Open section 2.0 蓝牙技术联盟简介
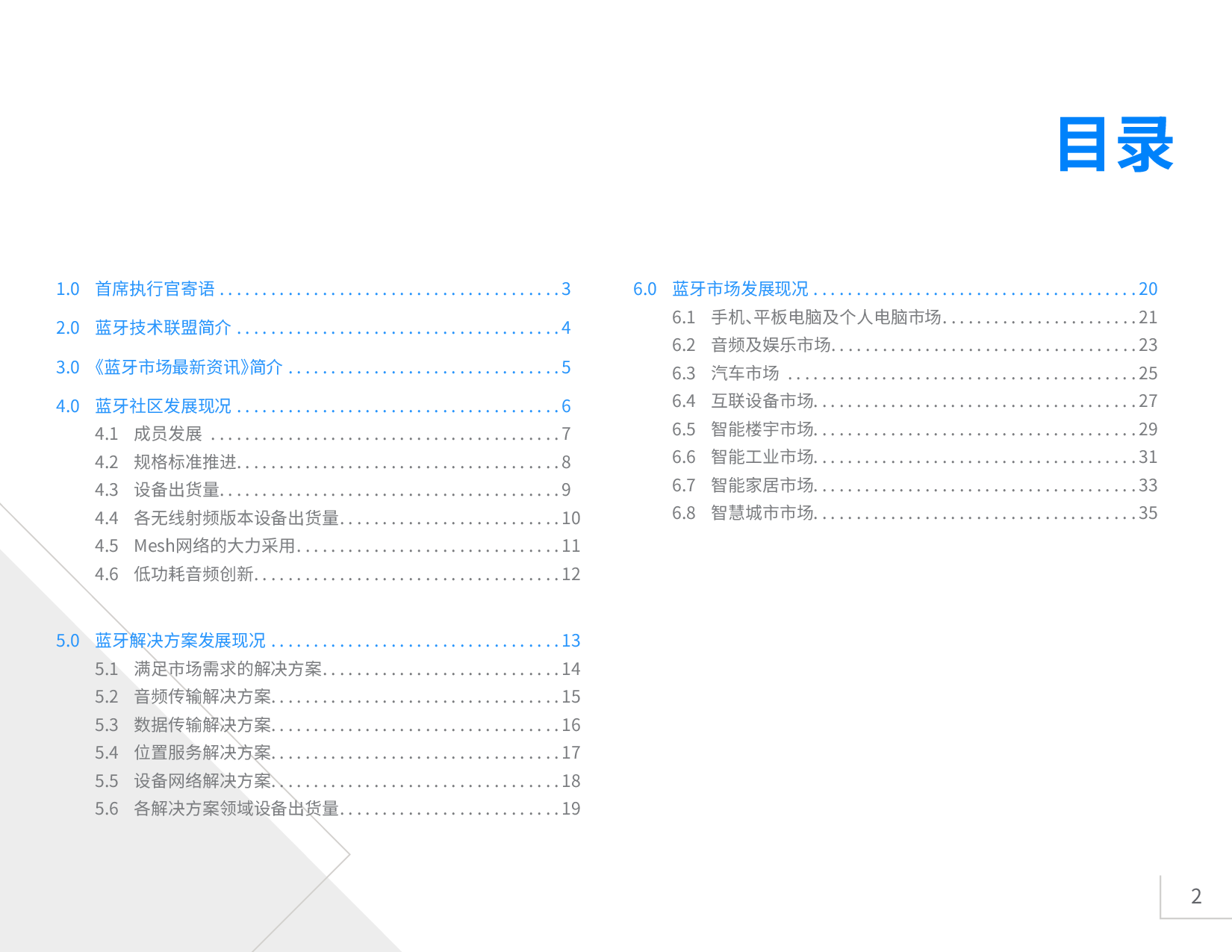The height and width of the screenshot is (952, 1232). [x=314, y=328]
